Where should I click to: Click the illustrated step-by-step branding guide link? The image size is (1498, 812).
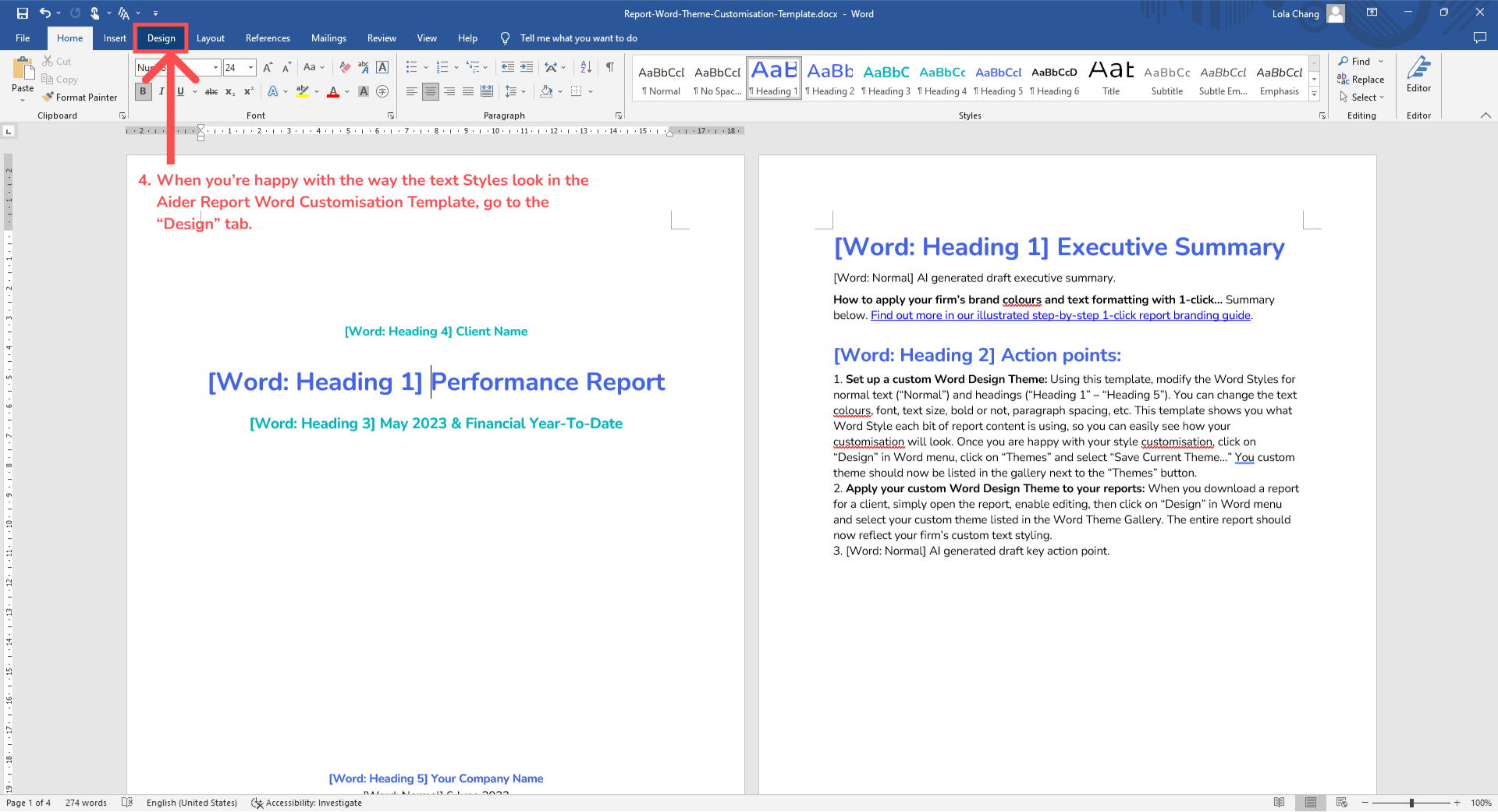[1060, 315]
